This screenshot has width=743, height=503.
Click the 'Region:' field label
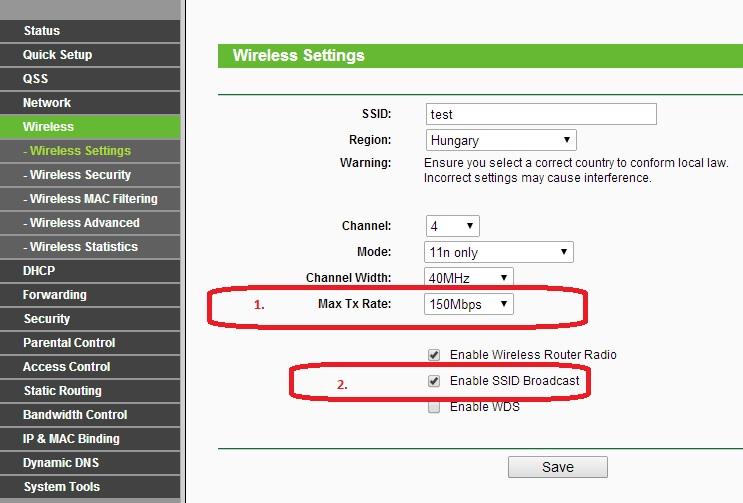pyautogui.click(x=370, y=140)
